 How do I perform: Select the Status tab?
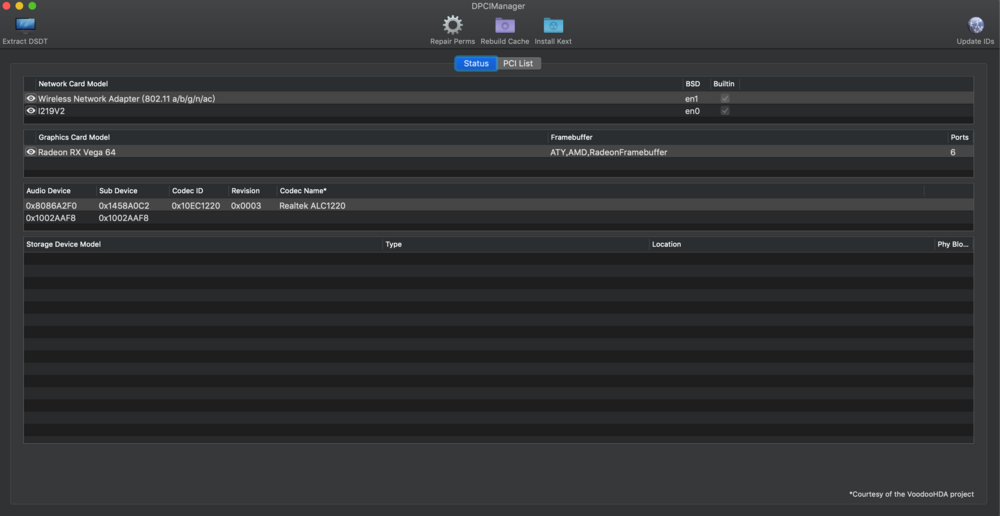(x=476, y=64)
